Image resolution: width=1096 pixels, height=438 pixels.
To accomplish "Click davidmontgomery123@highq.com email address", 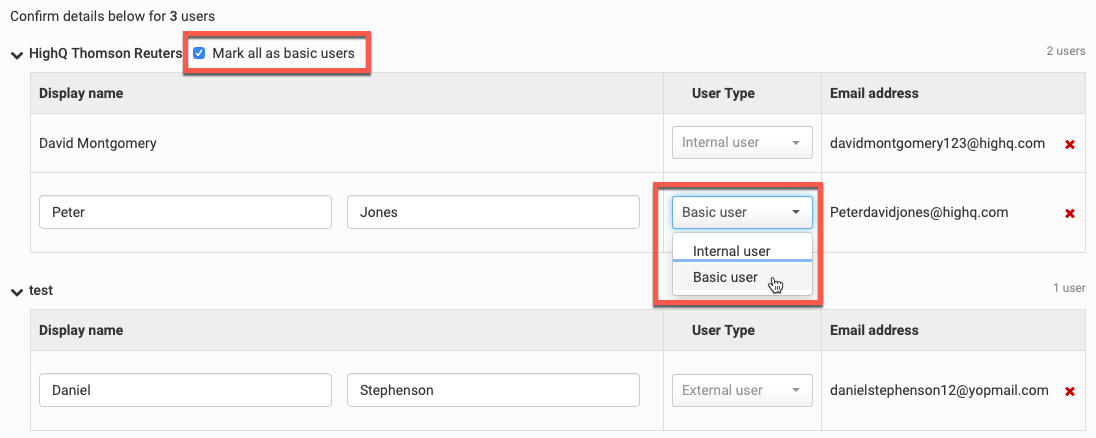I will point(937,143).
